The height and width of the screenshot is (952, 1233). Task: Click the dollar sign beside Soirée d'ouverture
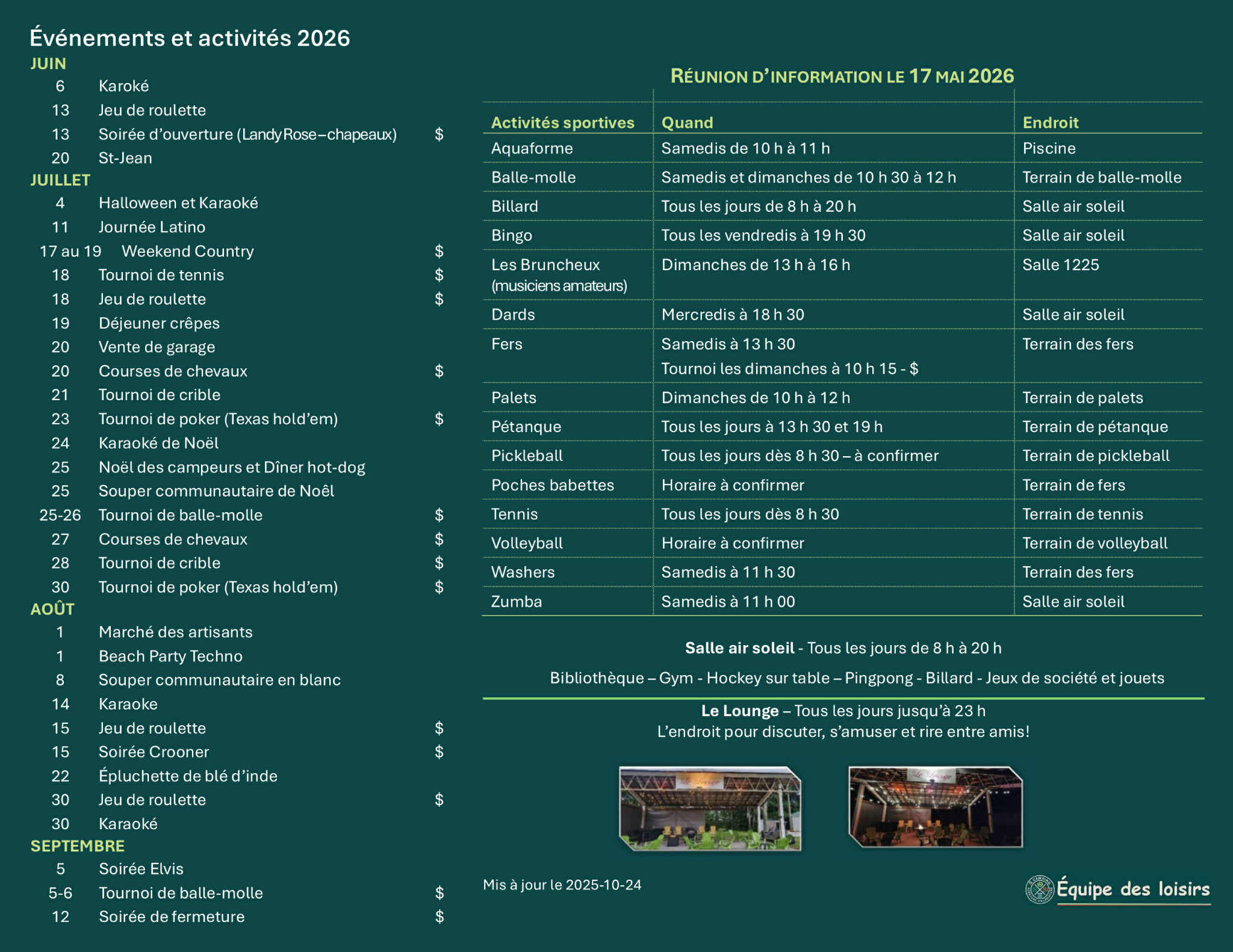(x=439, y=134)
